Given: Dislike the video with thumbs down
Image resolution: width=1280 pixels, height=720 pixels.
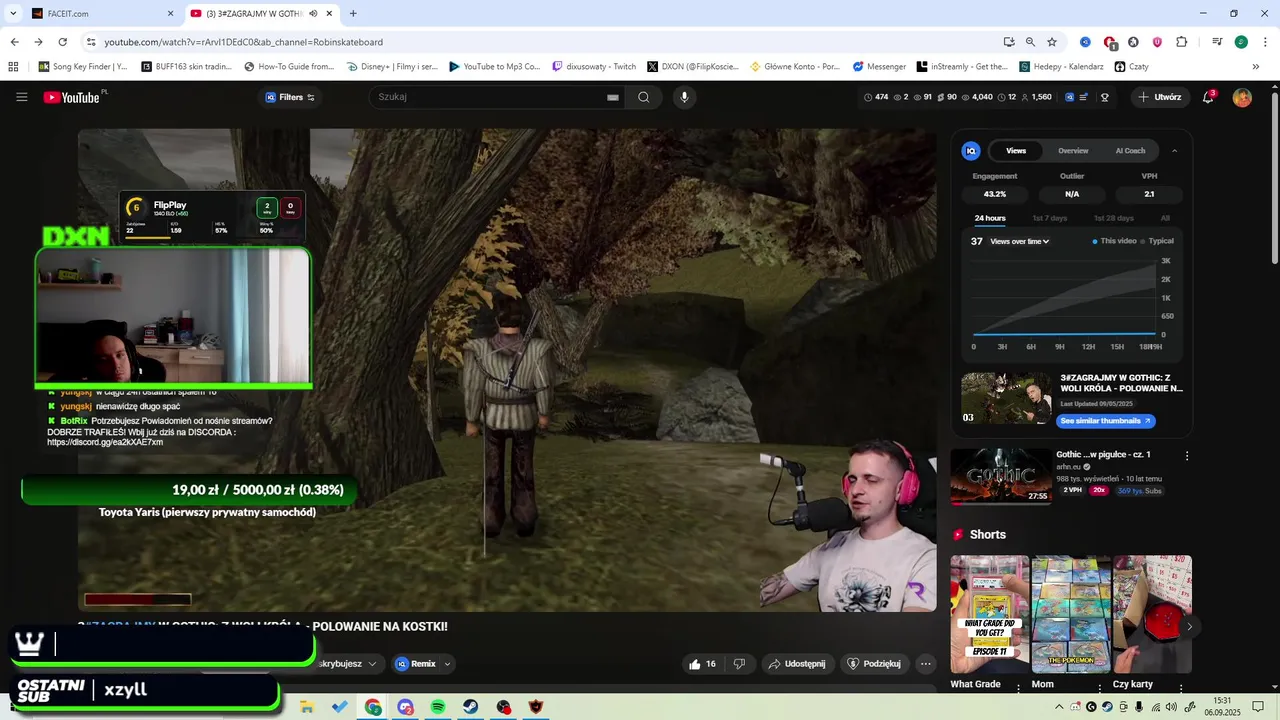Looking at the screenshot, I should [740, 664].
